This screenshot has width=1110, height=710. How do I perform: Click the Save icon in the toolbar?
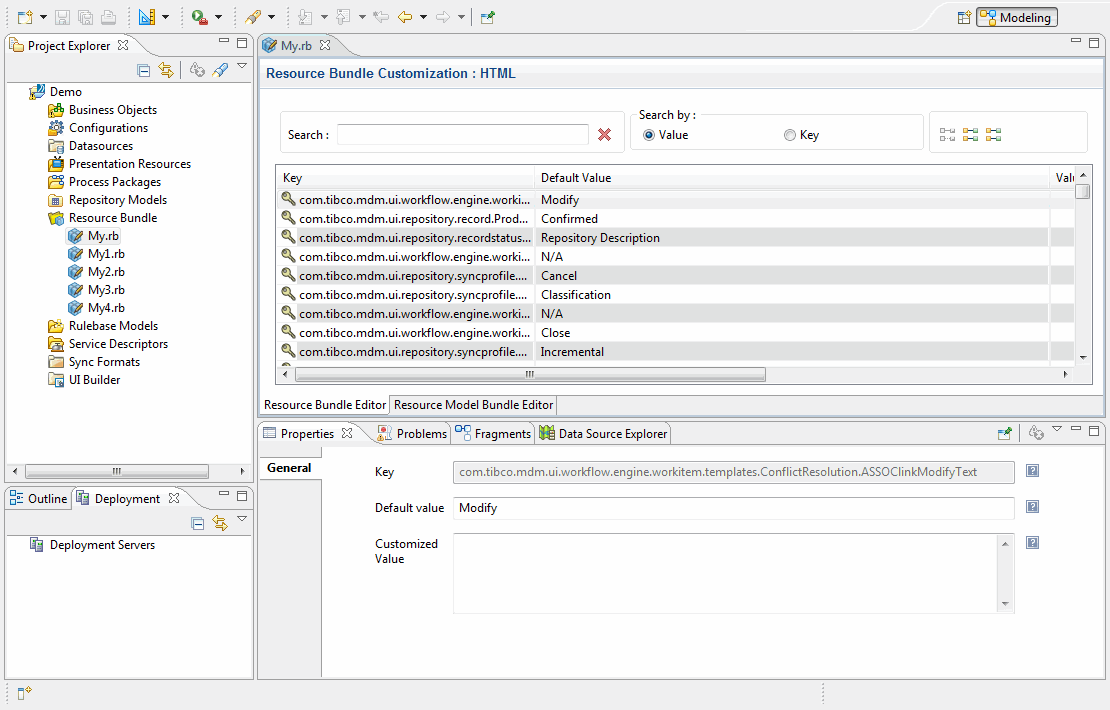(62, 17)
